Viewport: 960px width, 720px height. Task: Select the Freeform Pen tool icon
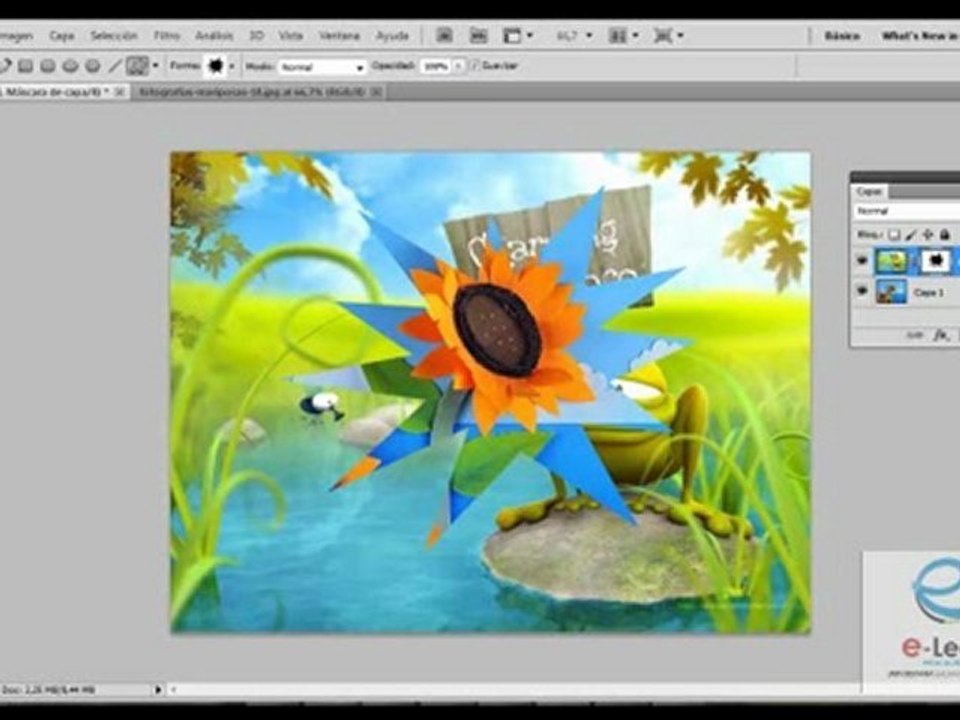point(5,66)
